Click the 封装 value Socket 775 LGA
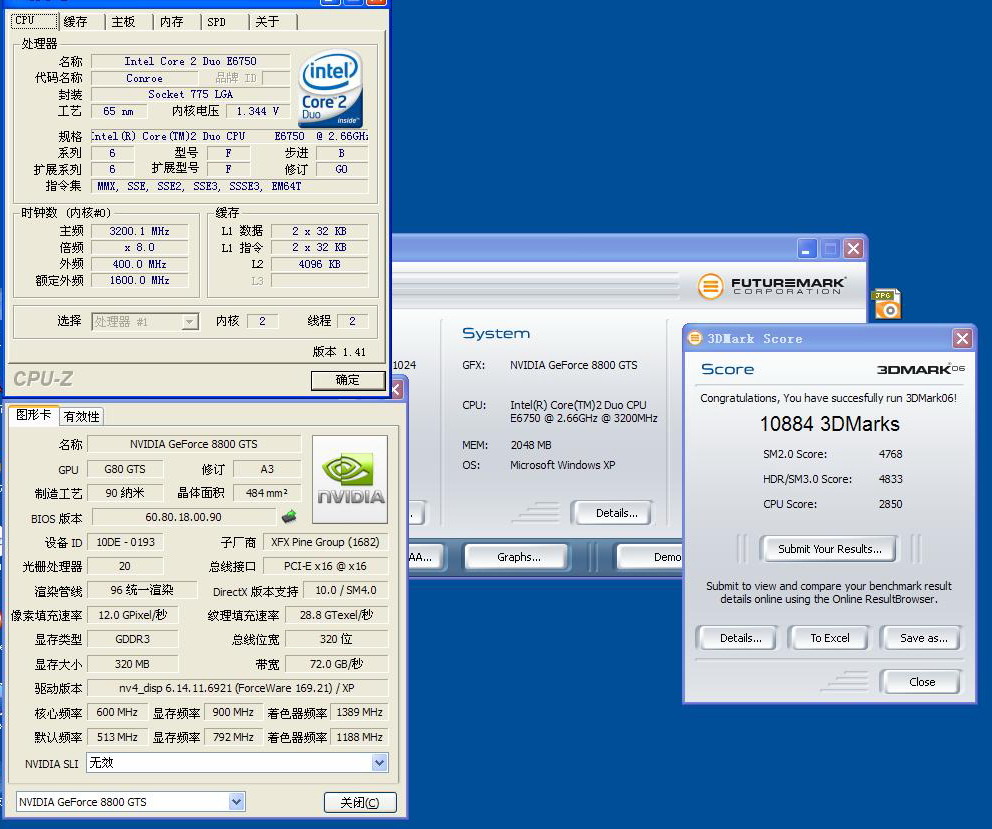This screenshot has height=829, width=992. pos(190,94)
